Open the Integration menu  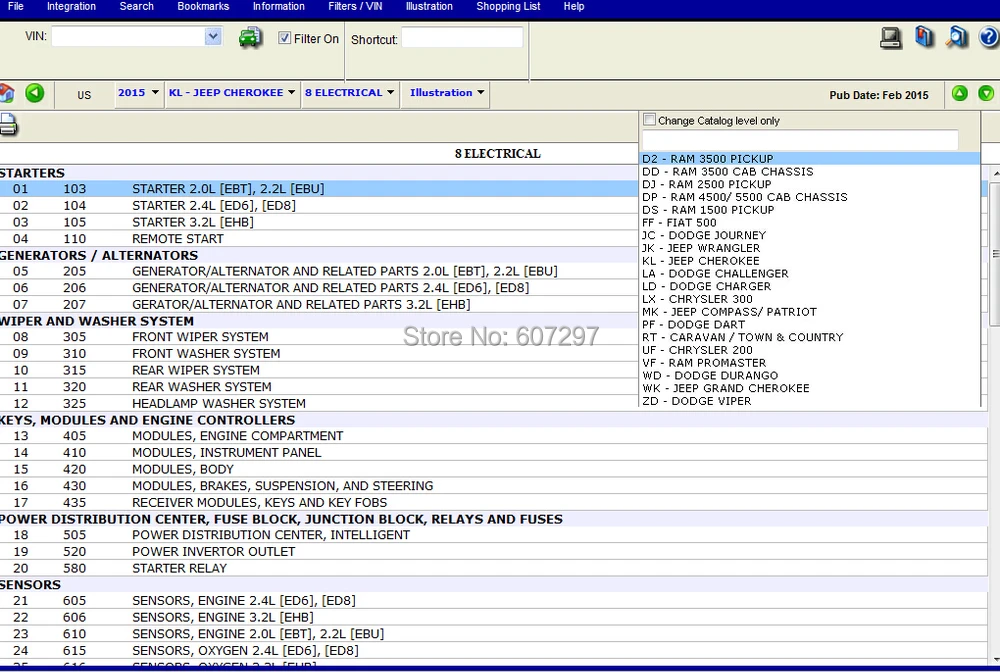pos(71,6)
